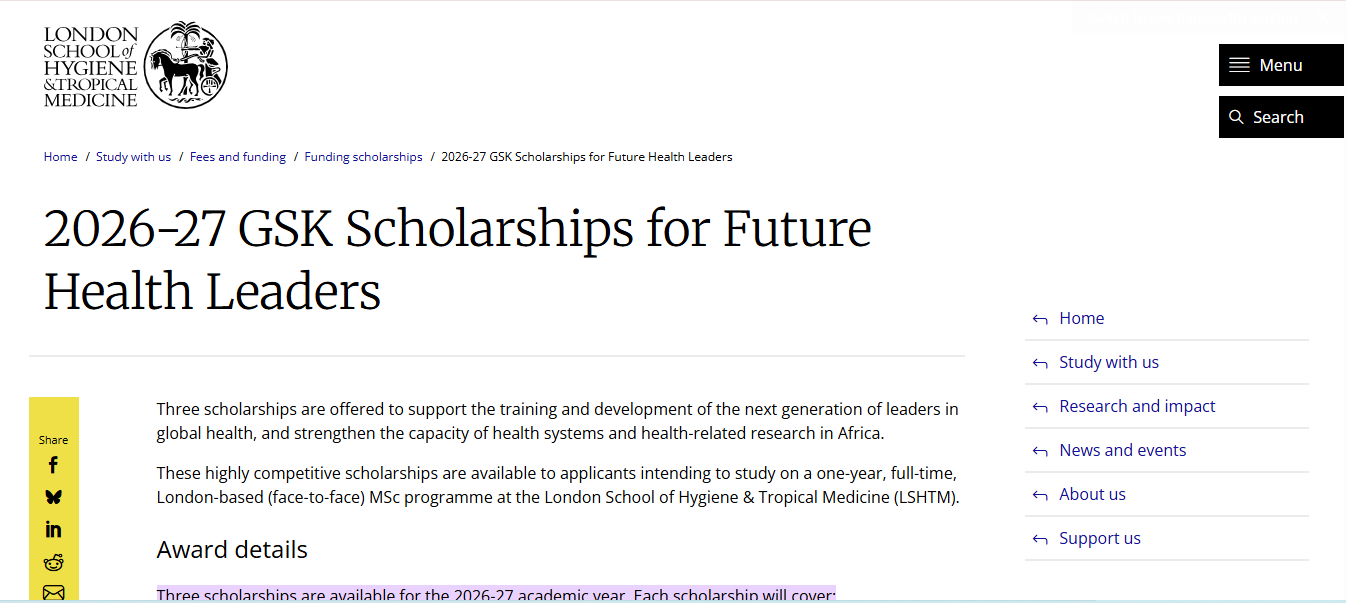Dismiss the low bandwidth banner
1346x603 pixels.
[x=1324, y=17]
